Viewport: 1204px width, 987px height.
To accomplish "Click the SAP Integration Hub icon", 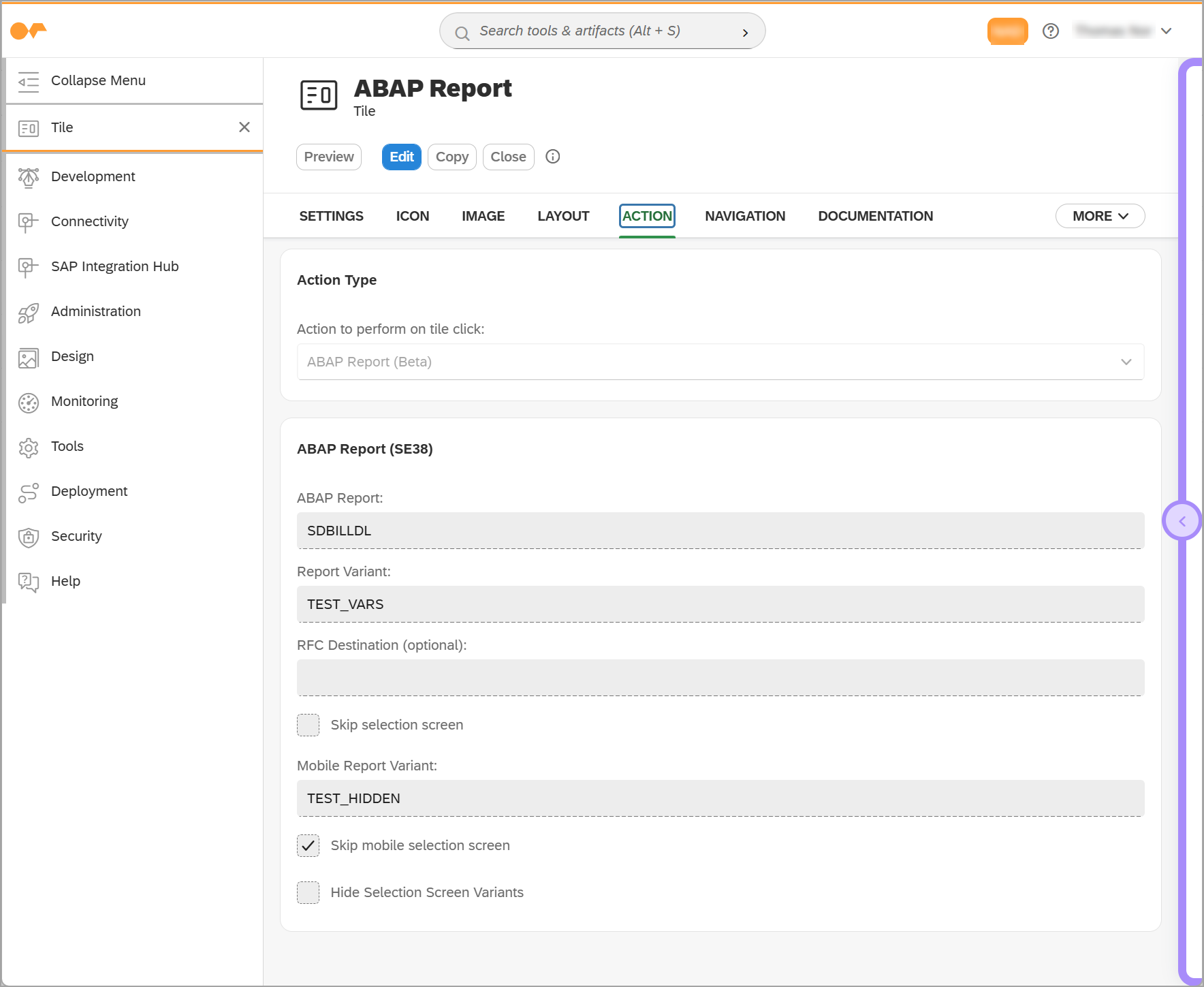I will 28,266.
